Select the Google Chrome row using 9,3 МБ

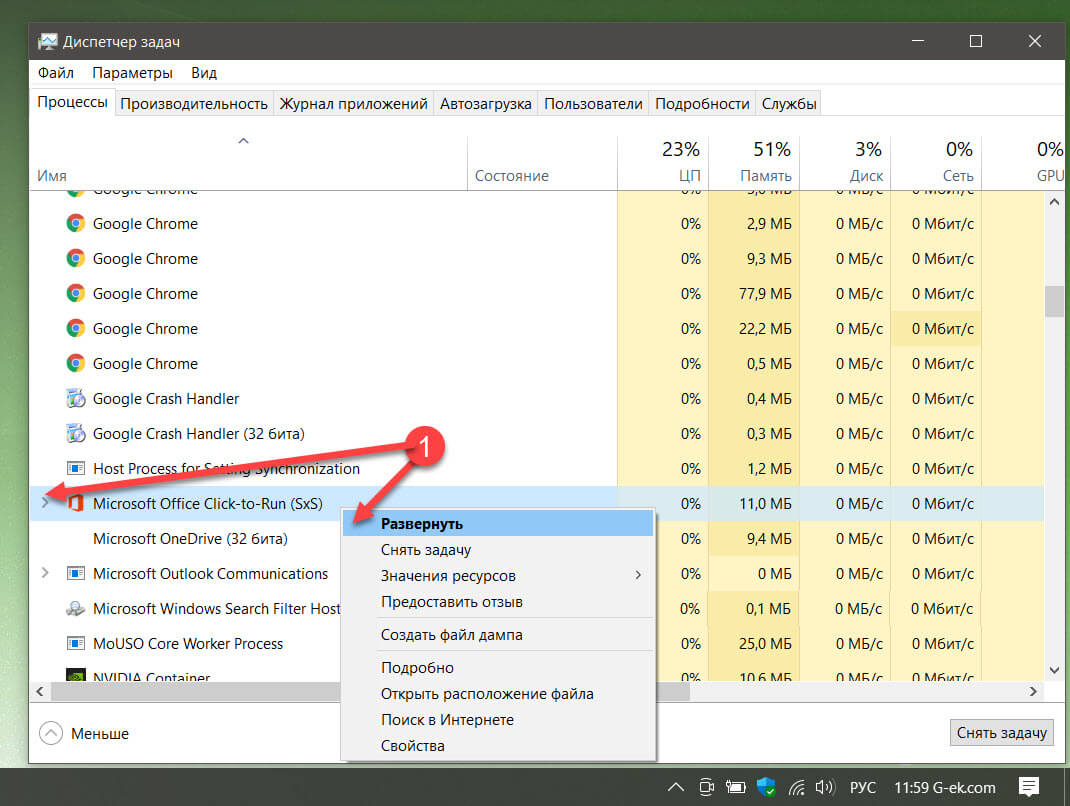[536, 259]
